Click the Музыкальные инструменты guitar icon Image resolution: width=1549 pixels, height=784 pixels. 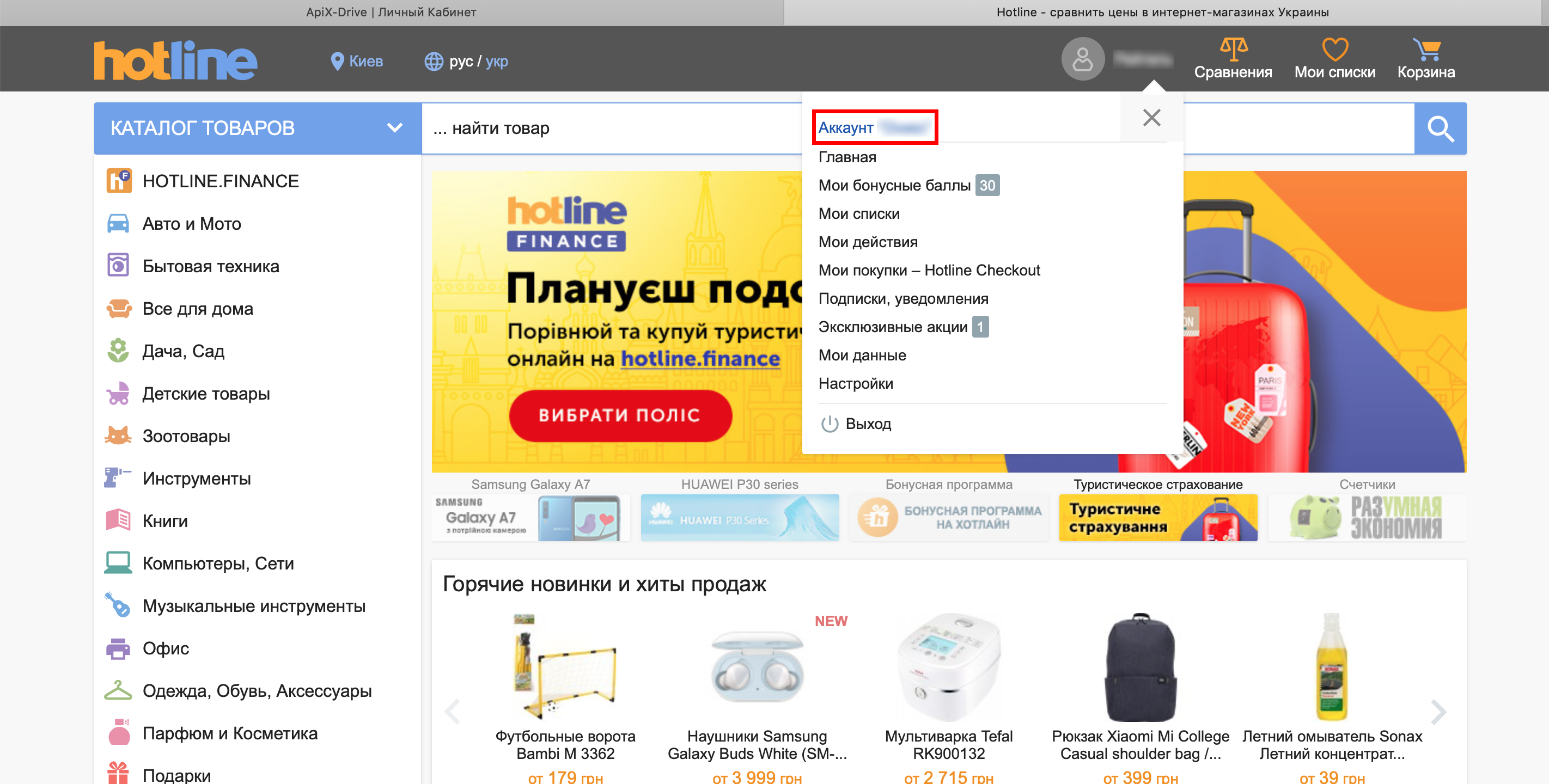[x=118, y=605]
